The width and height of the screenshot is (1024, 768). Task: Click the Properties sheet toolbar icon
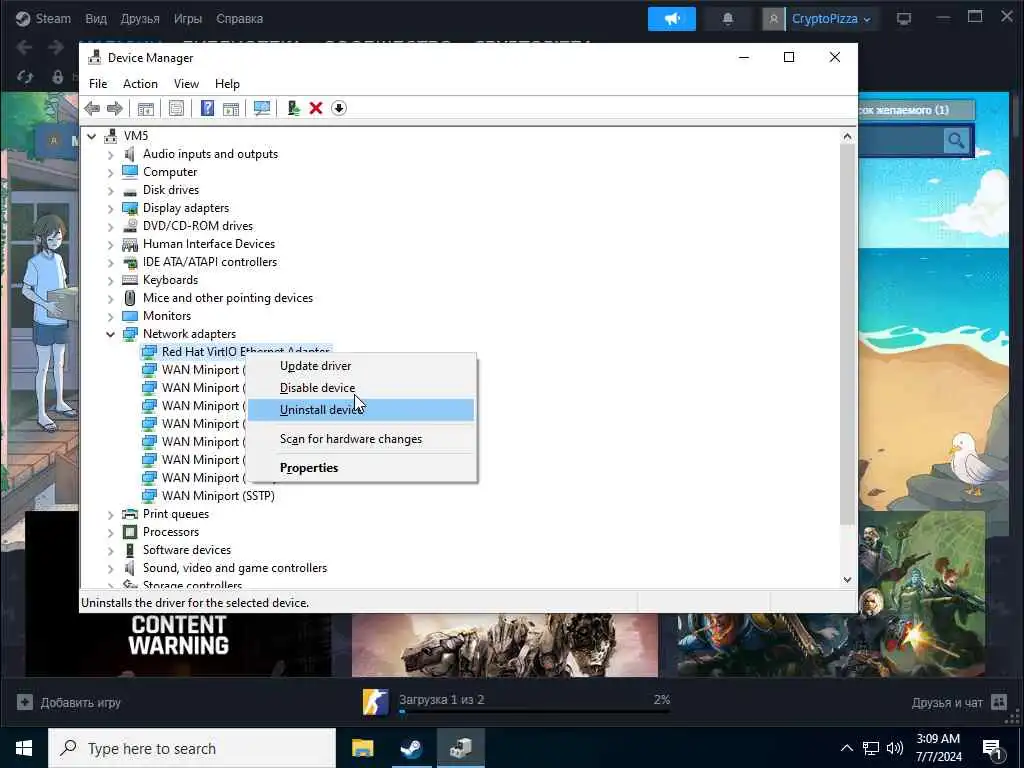[x=176, y=108]
